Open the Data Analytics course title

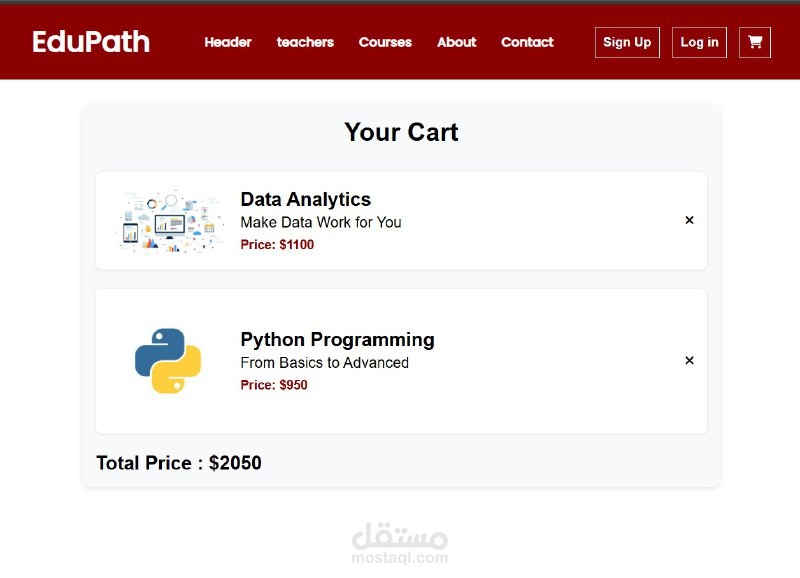305,199
